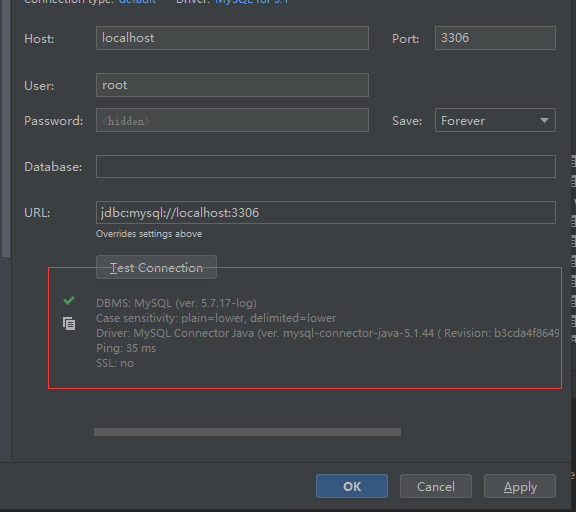Image resolution: width=576 pixels, height=512 pixels.
Task: Click the left panel vertical scrollbar
Action: tap(6, 129)
